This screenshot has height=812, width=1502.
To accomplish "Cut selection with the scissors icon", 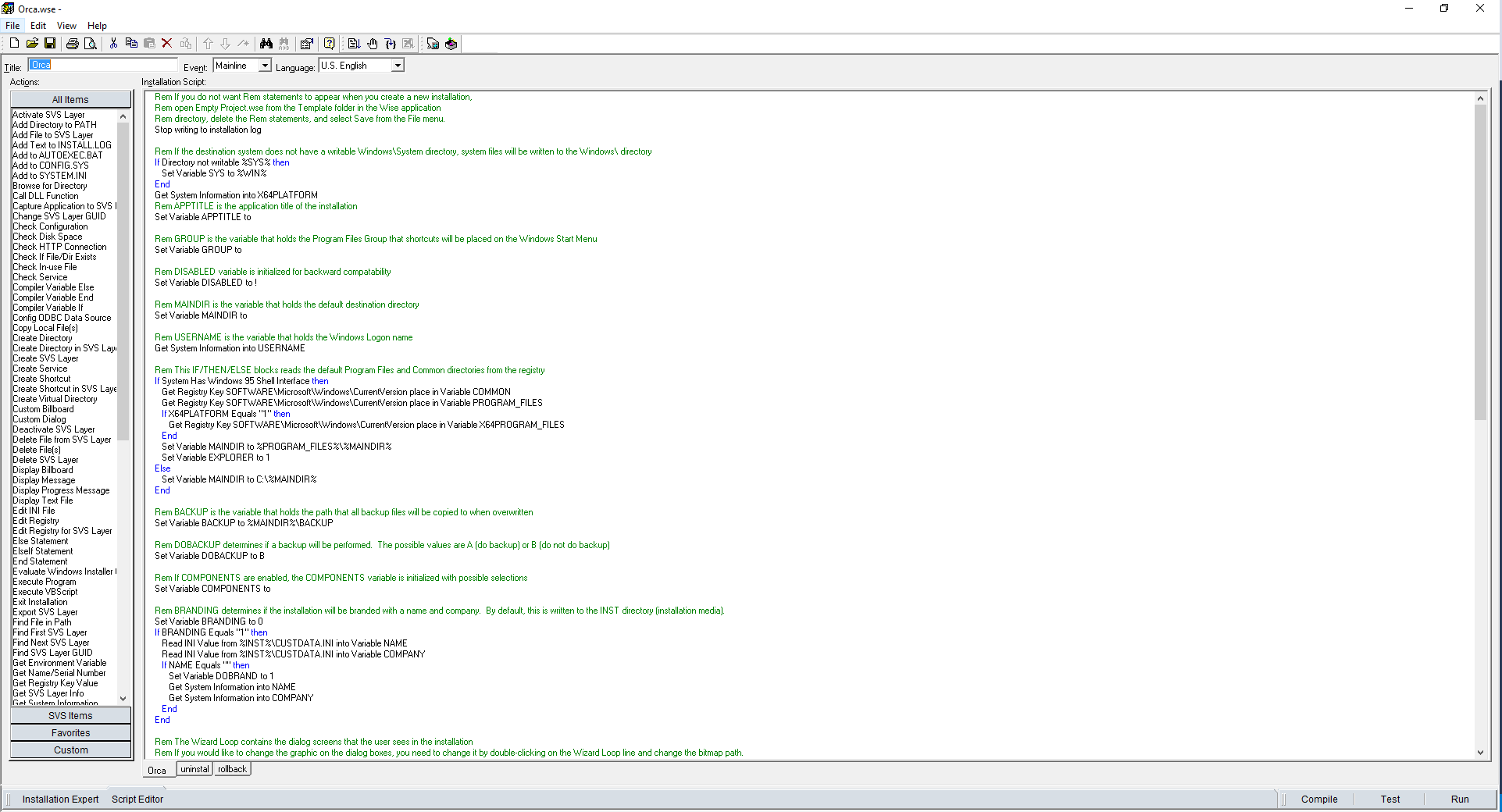I will pos(113,44).
